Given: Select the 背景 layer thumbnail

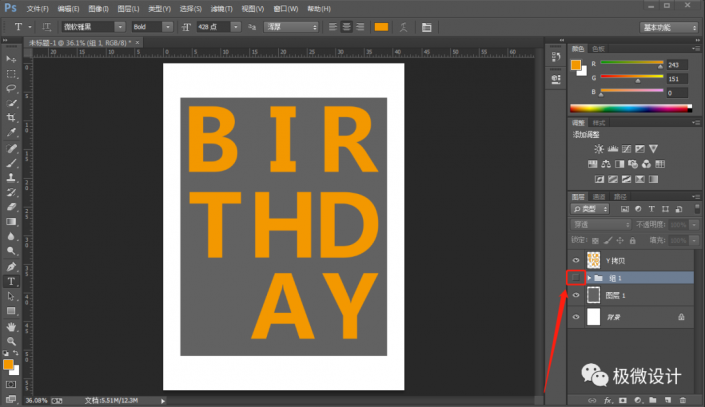Looking at the screenshot, I should (x=593, y=316).
